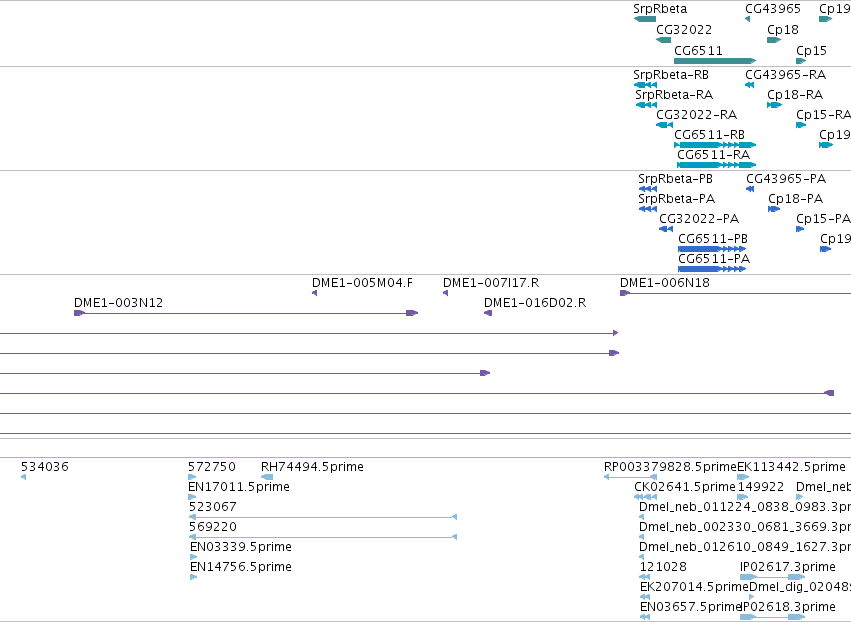Select the long CG6511 gene bar
851x622 pixels.
pos(715,61)
